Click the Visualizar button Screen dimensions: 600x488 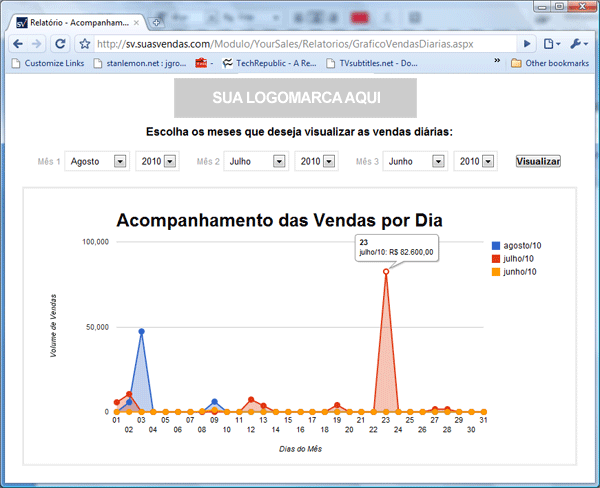(538, 161)
